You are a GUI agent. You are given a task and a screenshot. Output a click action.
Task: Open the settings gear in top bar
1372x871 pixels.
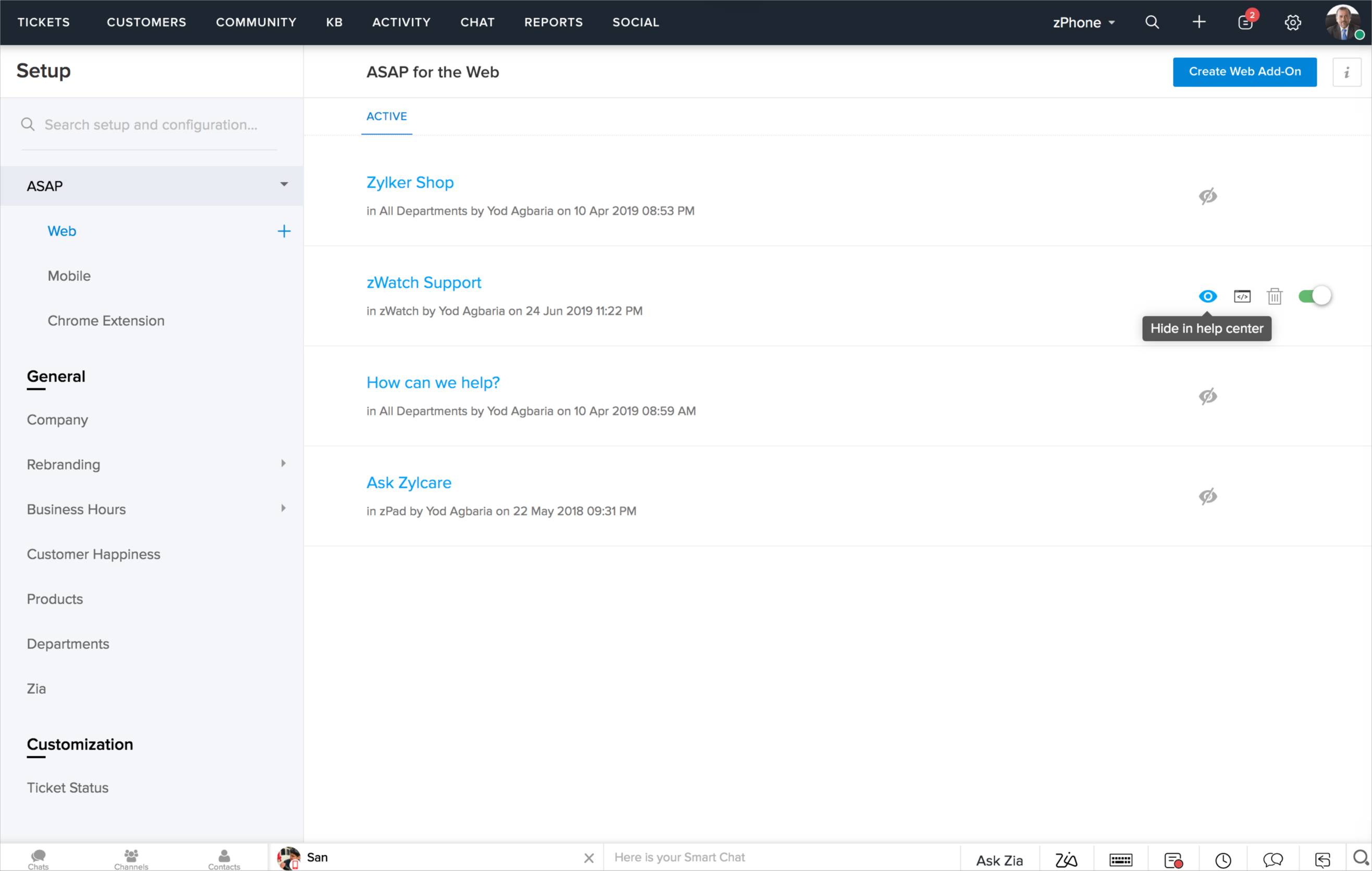[1292, 22]
